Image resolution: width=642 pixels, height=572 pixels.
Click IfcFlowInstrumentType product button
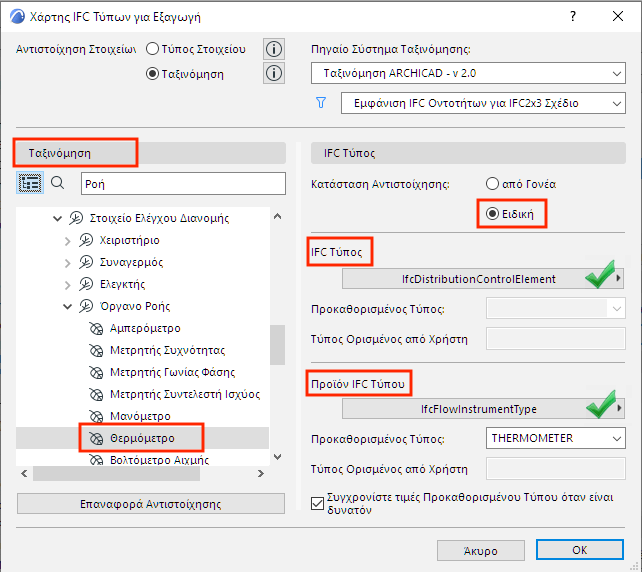483,409
